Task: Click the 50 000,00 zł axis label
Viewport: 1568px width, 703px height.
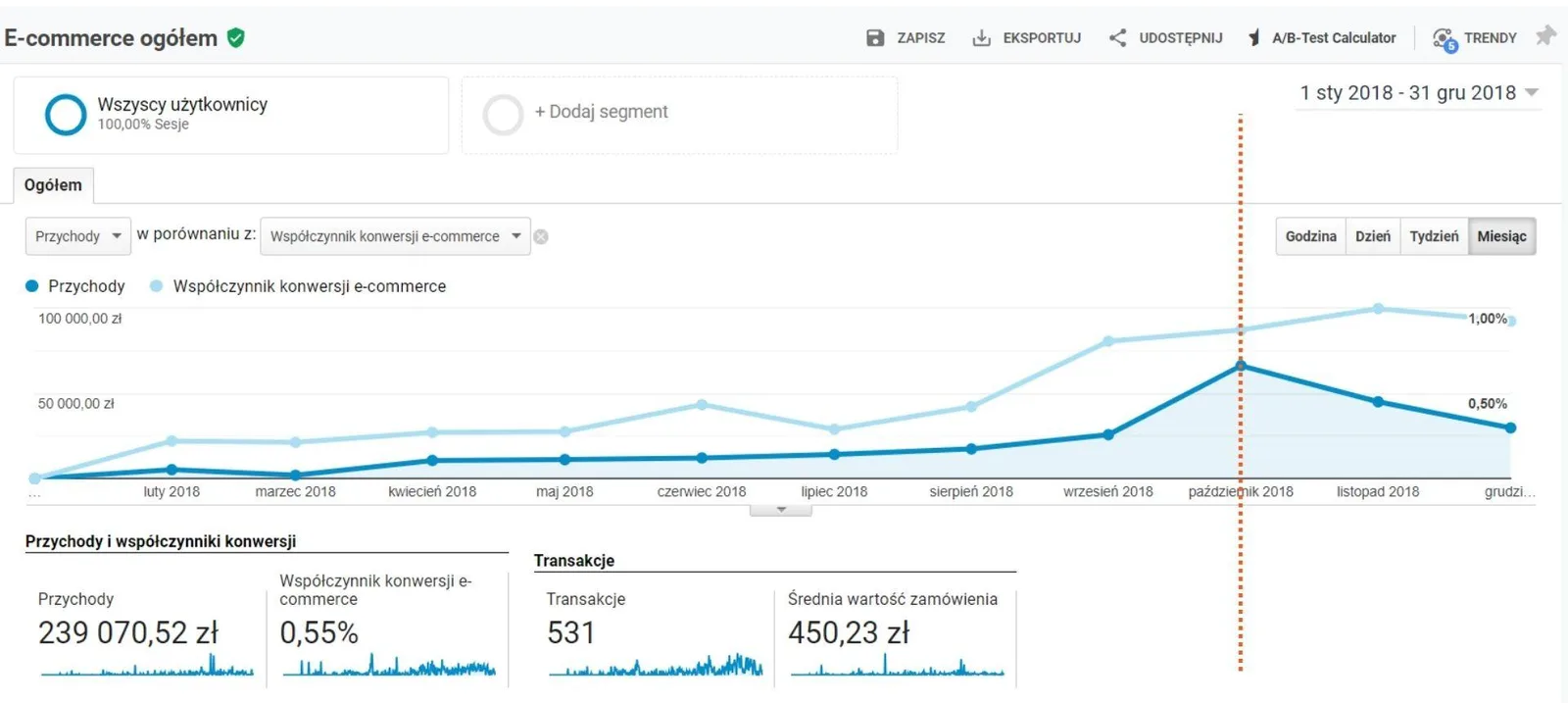Action: [x=75, y=404]
